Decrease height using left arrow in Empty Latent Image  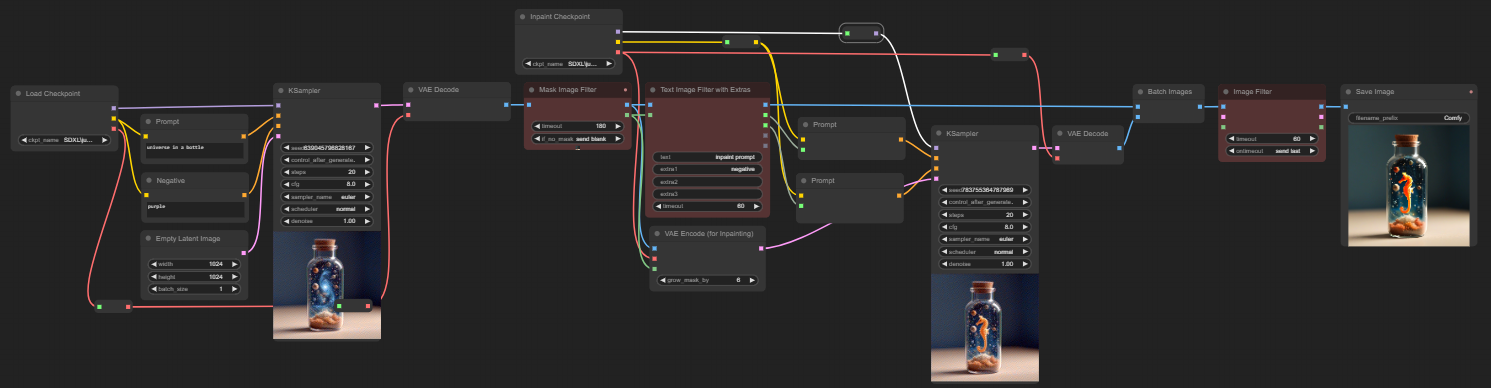(x=153, y=277)
